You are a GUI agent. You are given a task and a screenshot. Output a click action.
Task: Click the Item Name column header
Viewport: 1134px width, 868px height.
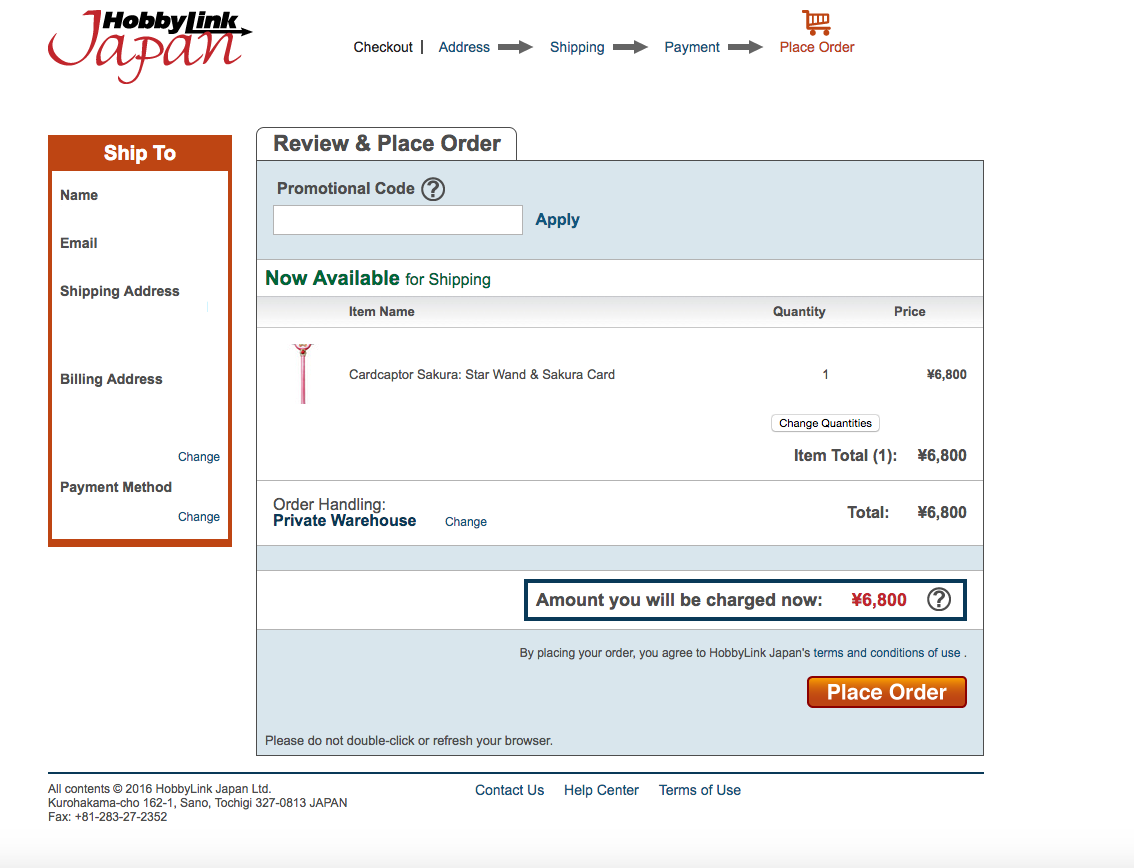[x=382, y=312]
